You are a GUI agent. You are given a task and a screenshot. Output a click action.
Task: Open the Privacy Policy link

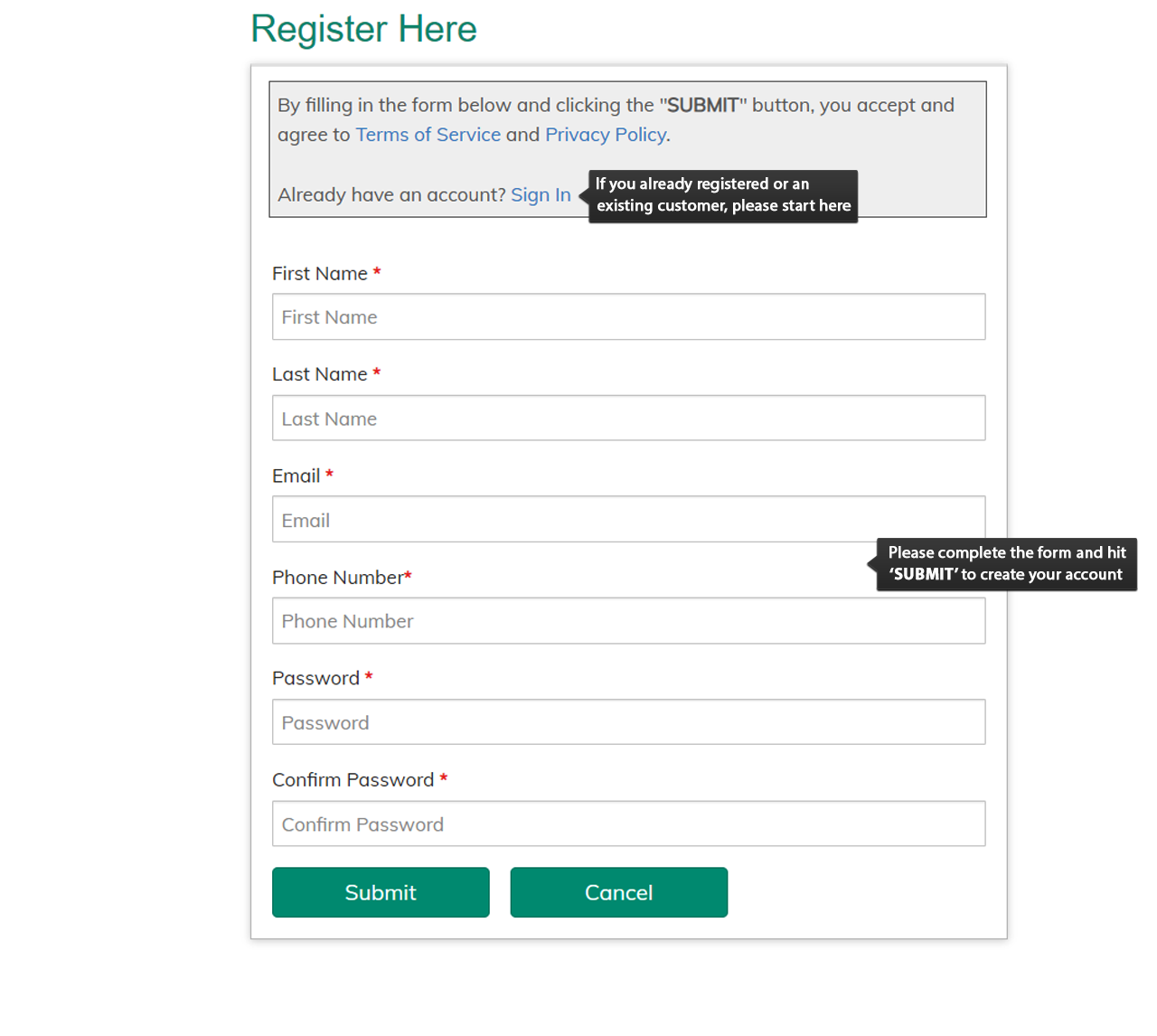tap(606, 135)
